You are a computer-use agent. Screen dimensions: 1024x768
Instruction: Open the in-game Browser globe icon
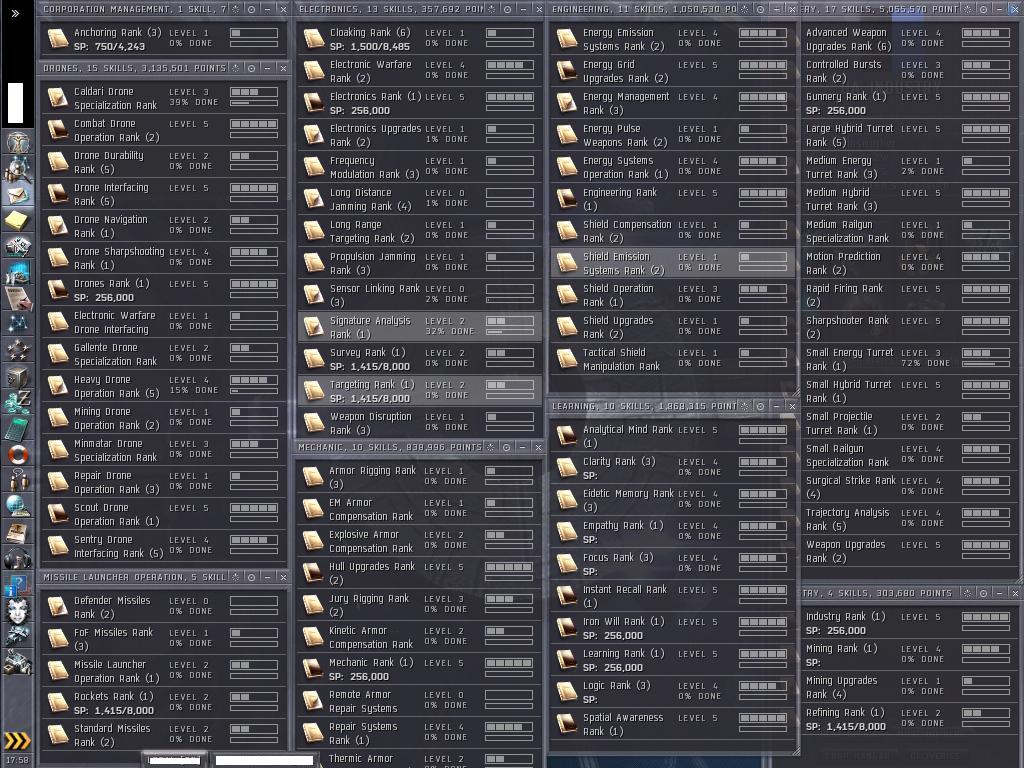point(17,505)
